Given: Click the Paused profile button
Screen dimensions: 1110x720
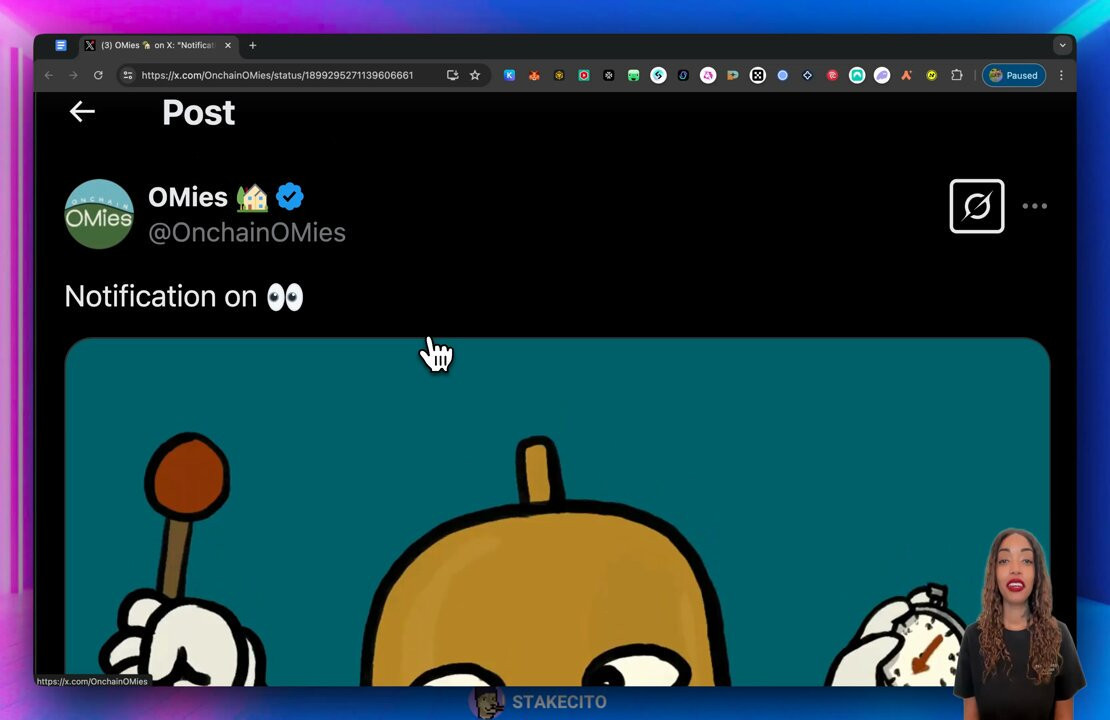Looking at the screenshot, I should 1014,75.
